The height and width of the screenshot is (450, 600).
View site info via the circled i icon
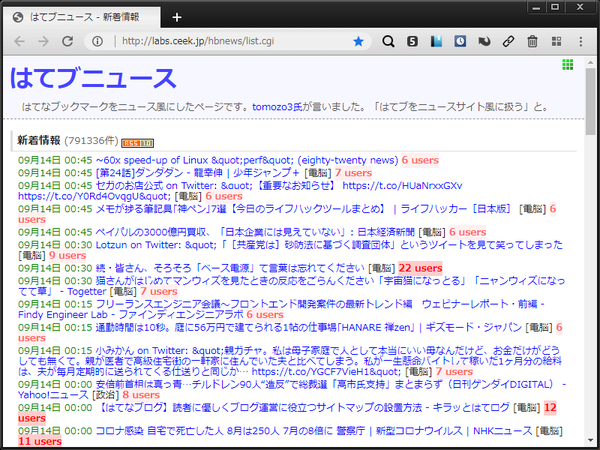[97, 41]
